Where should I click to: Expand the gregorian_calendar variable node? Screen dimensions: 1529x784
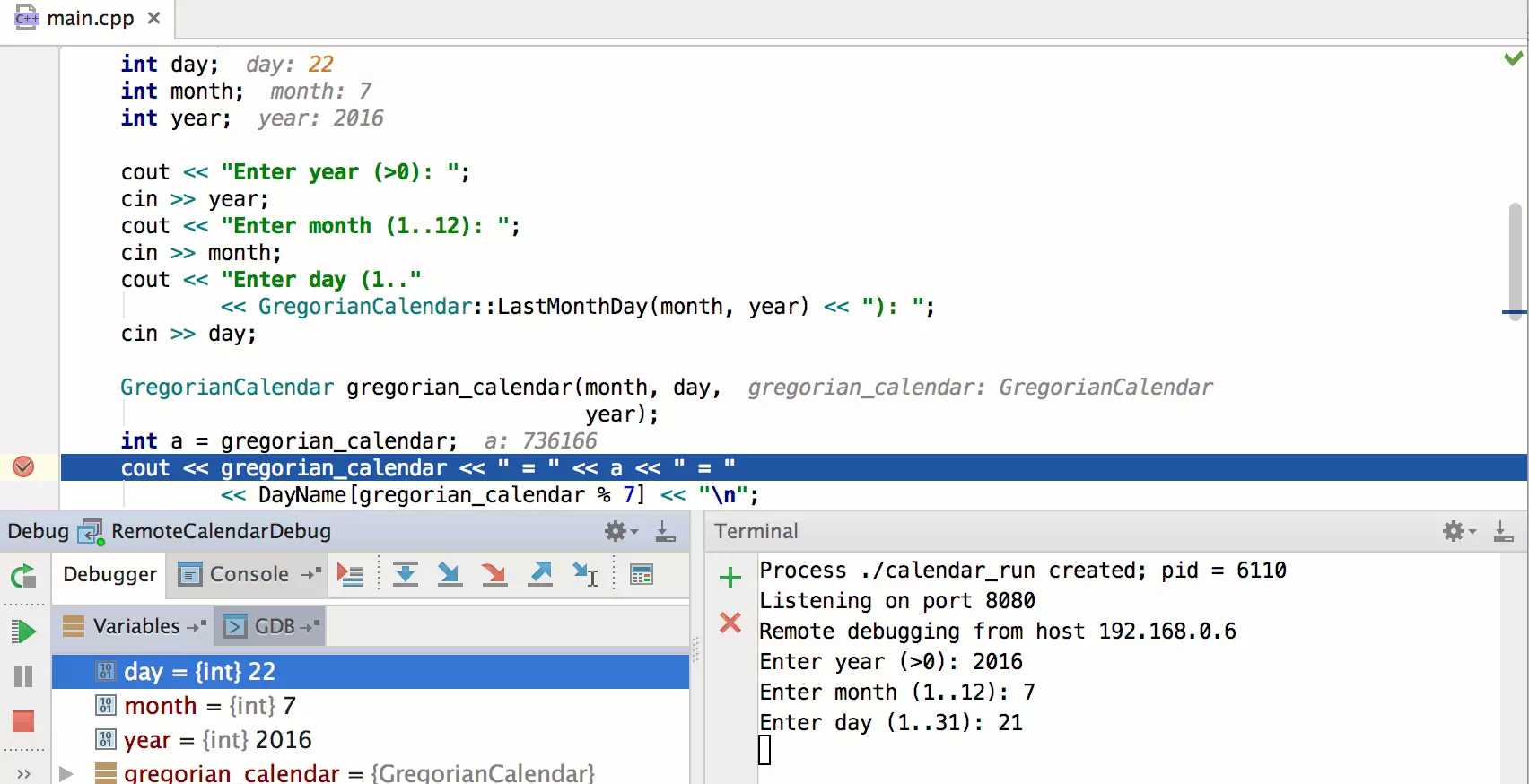pos(66,773)
